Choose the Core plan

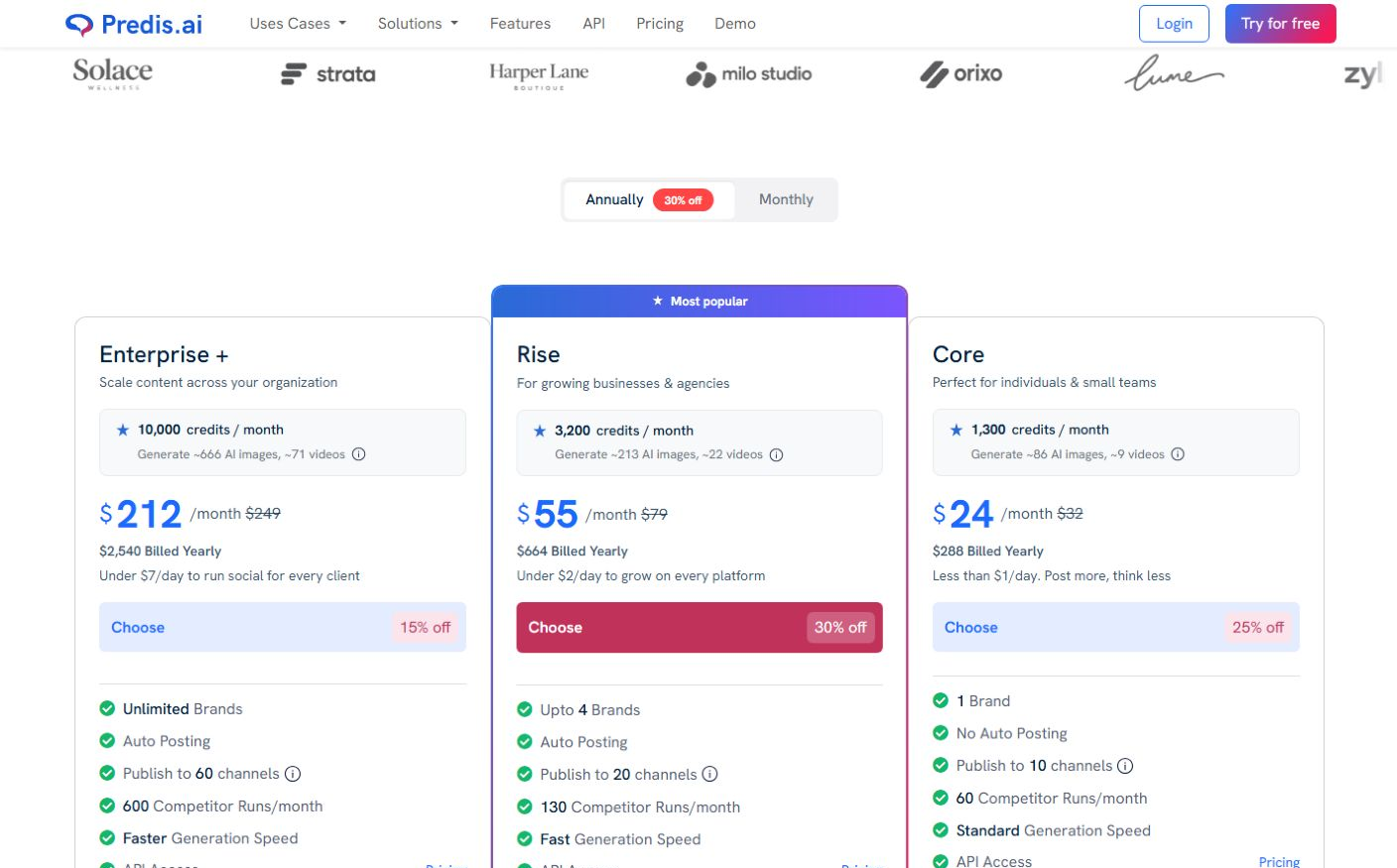(1116, 627)
